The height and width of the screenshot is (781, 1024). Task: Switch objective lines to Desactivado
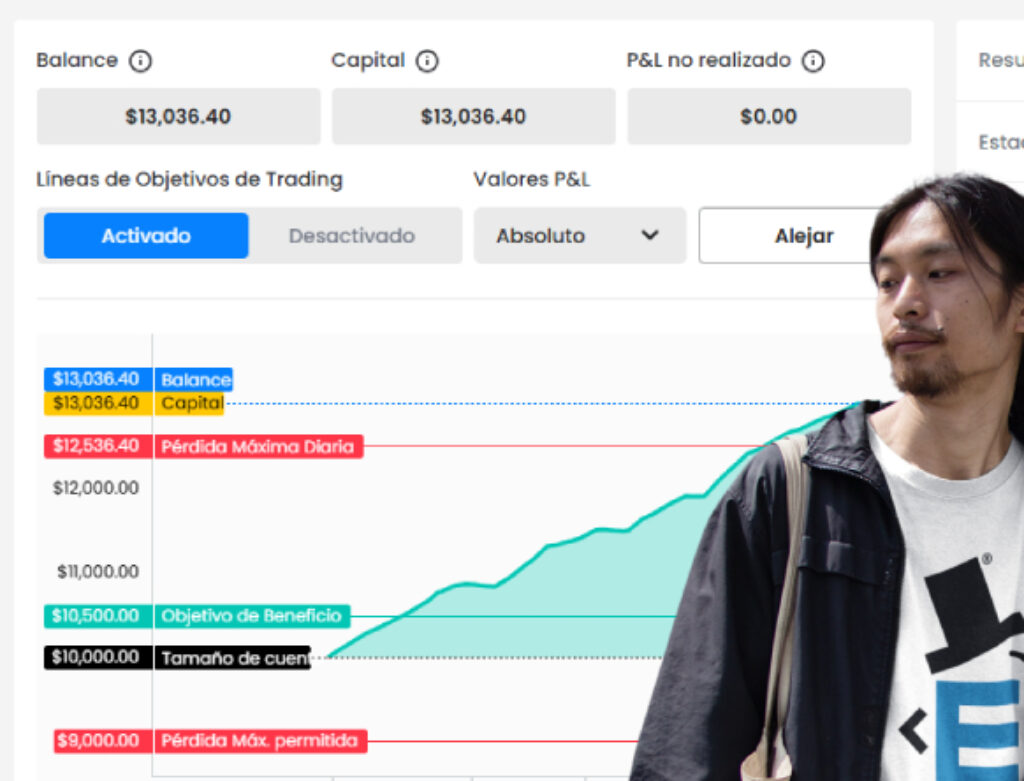point(351,236)
